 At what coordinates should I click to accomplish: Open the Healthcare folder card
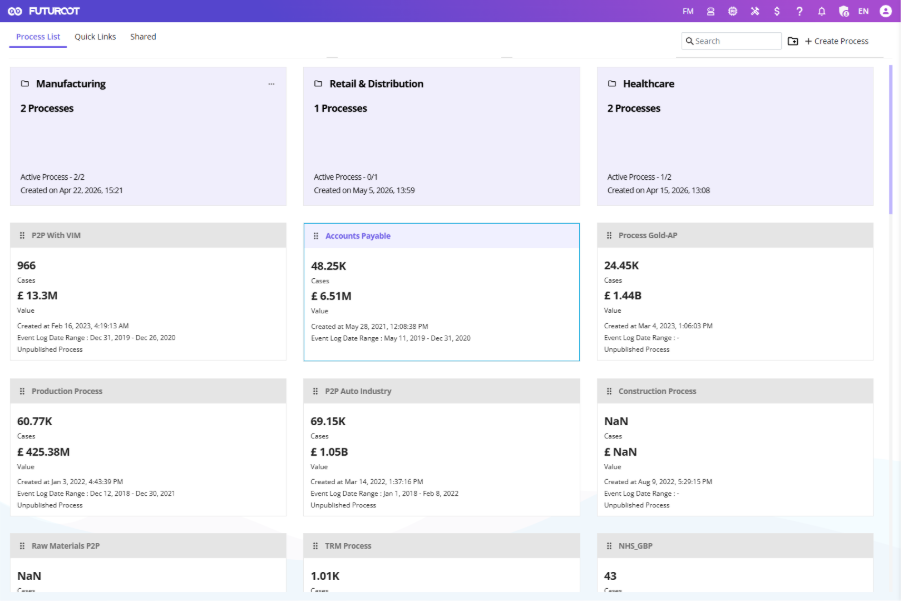click(x=735, y=136)
